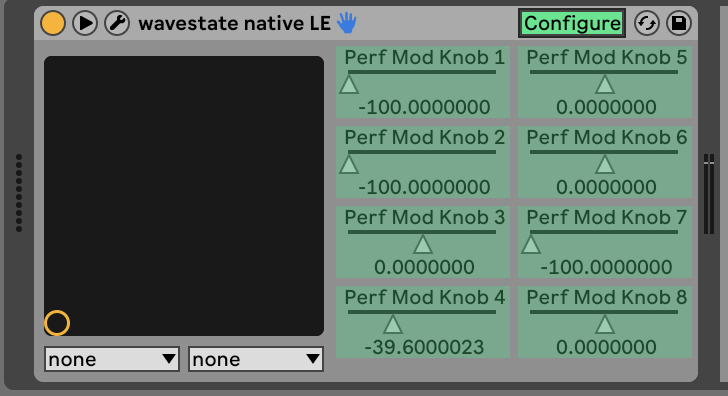728x396 pixels.
Task: Click the level meter at device right edge
Action: coord(708,194)
